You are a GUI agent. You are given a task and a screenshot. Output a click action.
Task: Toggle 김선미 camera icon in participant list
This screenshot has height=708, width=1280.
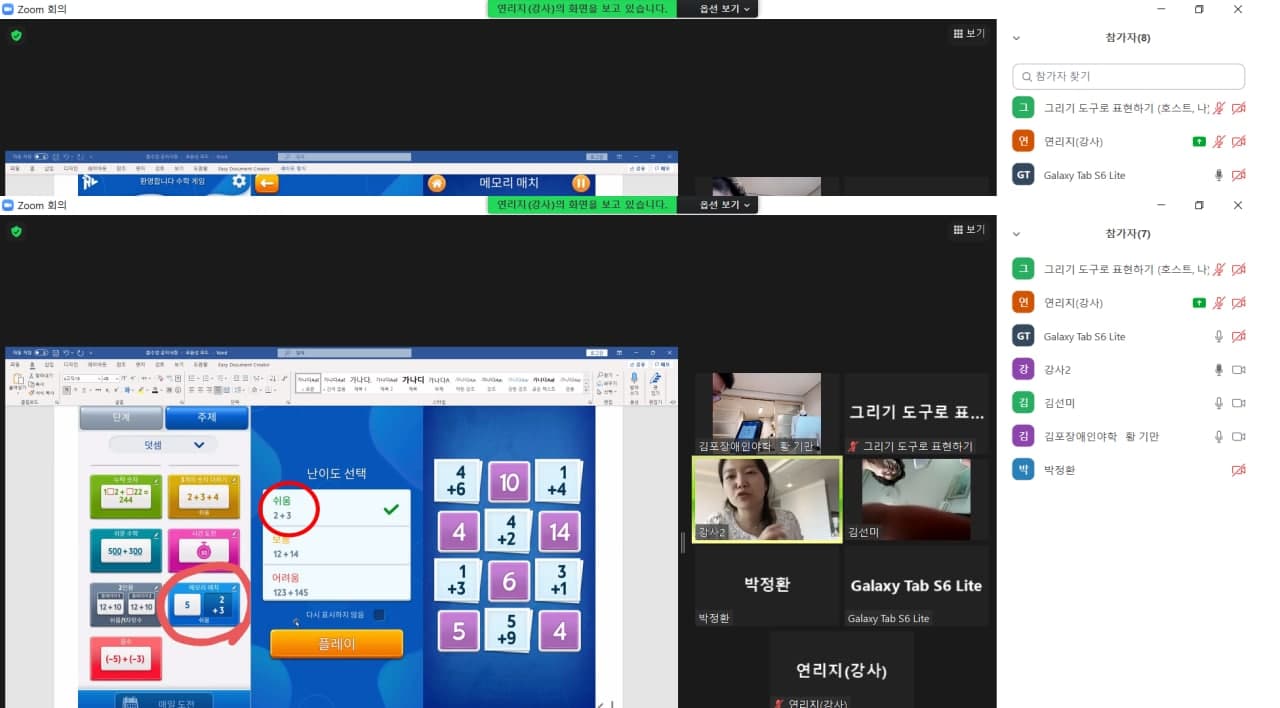point(1238,403)
